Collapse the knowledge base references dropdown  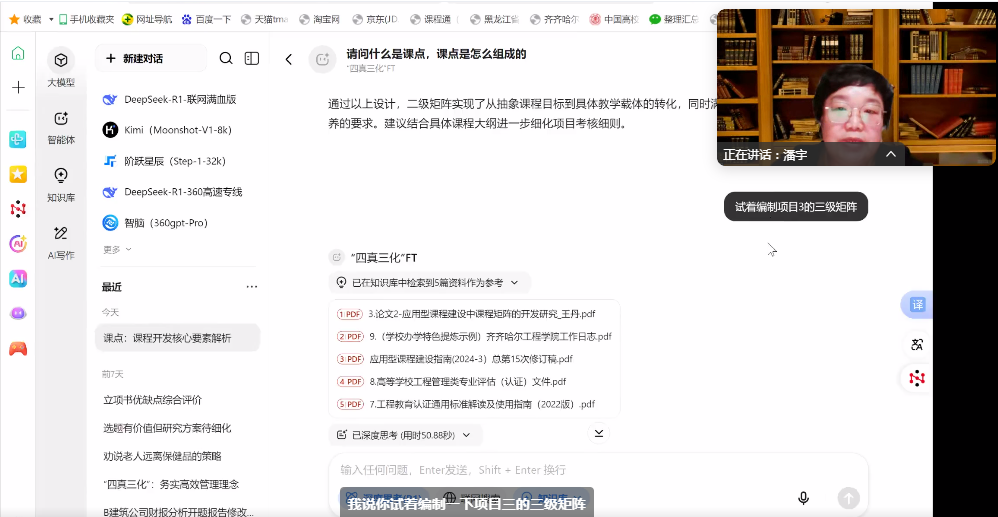(x=515, y=283)
